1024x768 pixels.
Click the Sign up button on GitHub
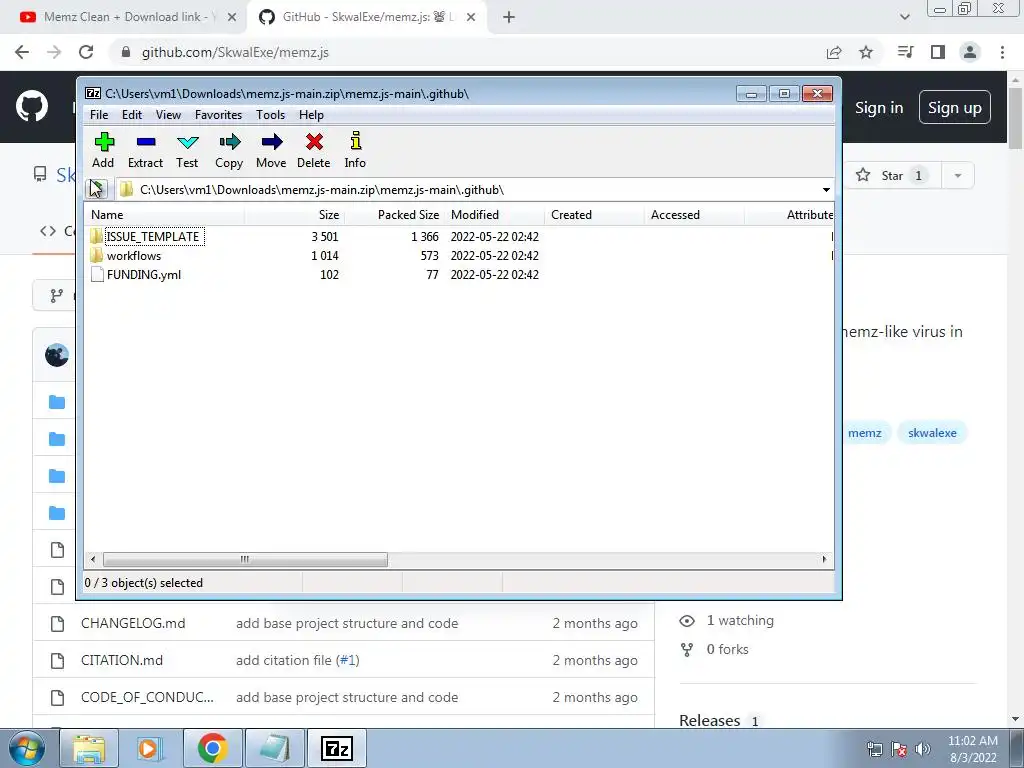[955, 108]
